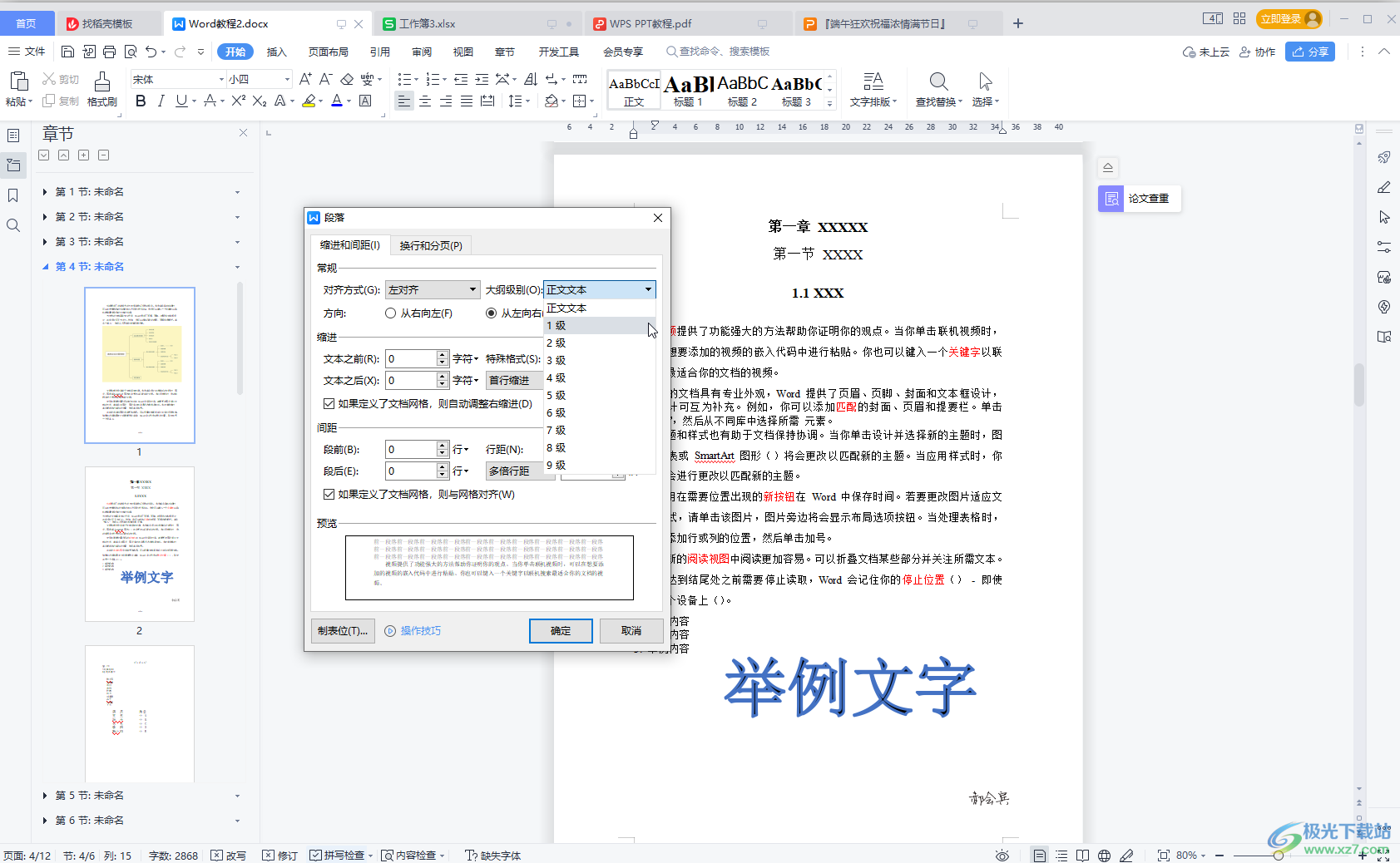
Task: Expand 第 1 节 in chapter panel
Action: [x=45, y=192]
